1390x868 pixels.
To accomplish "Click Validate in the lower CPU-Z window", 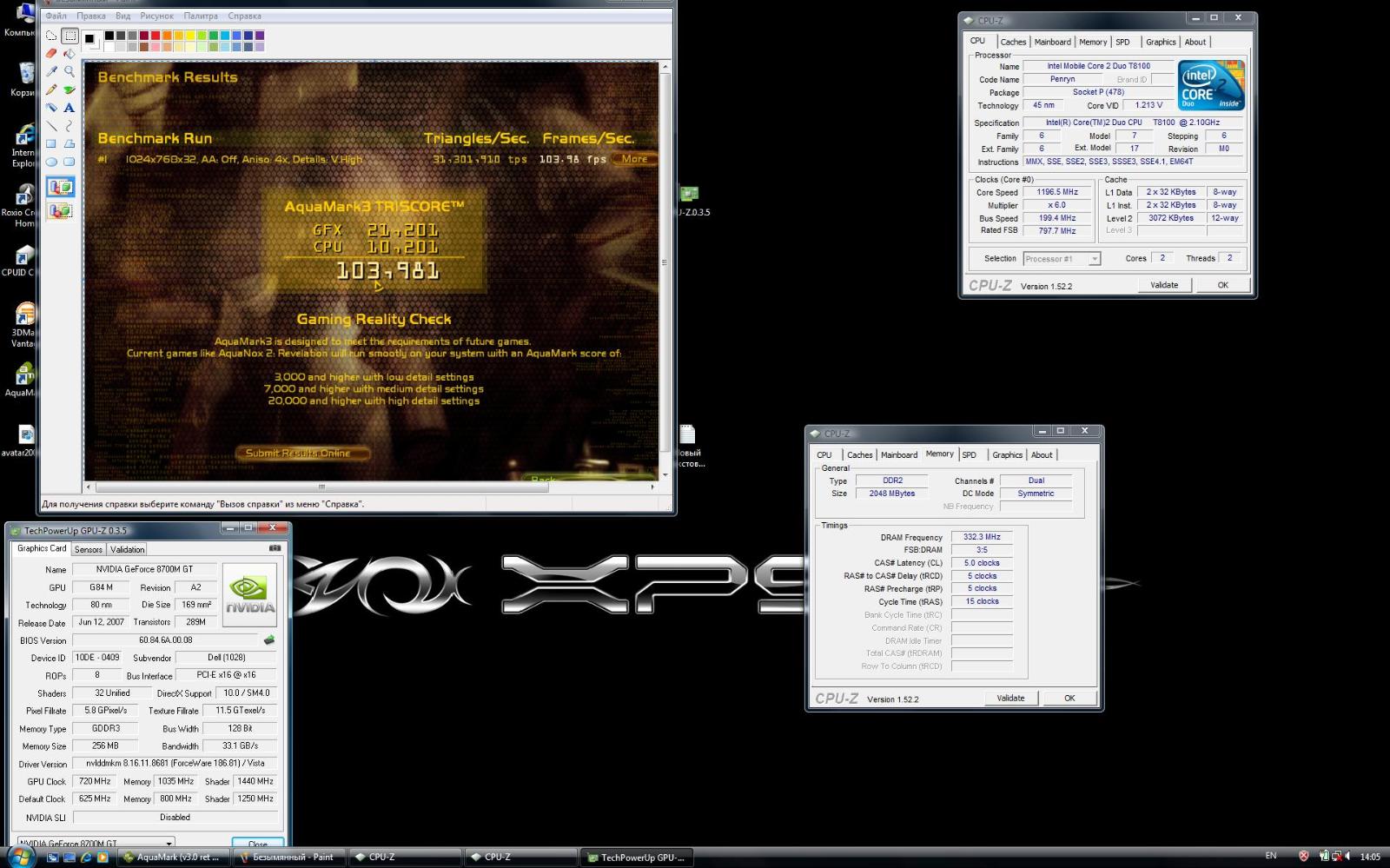I will [x=1010, y=698].
